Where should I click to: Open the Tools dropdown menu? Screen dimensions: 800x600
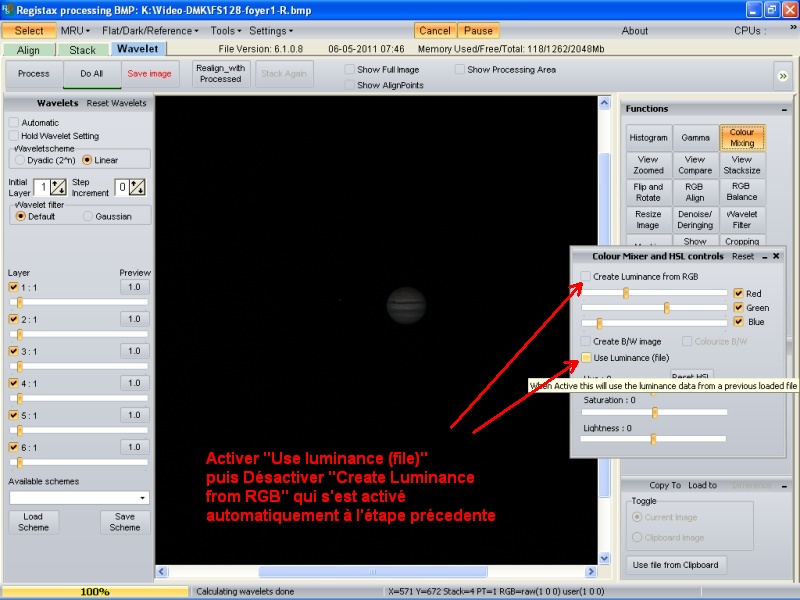click(x=226, y=31)
